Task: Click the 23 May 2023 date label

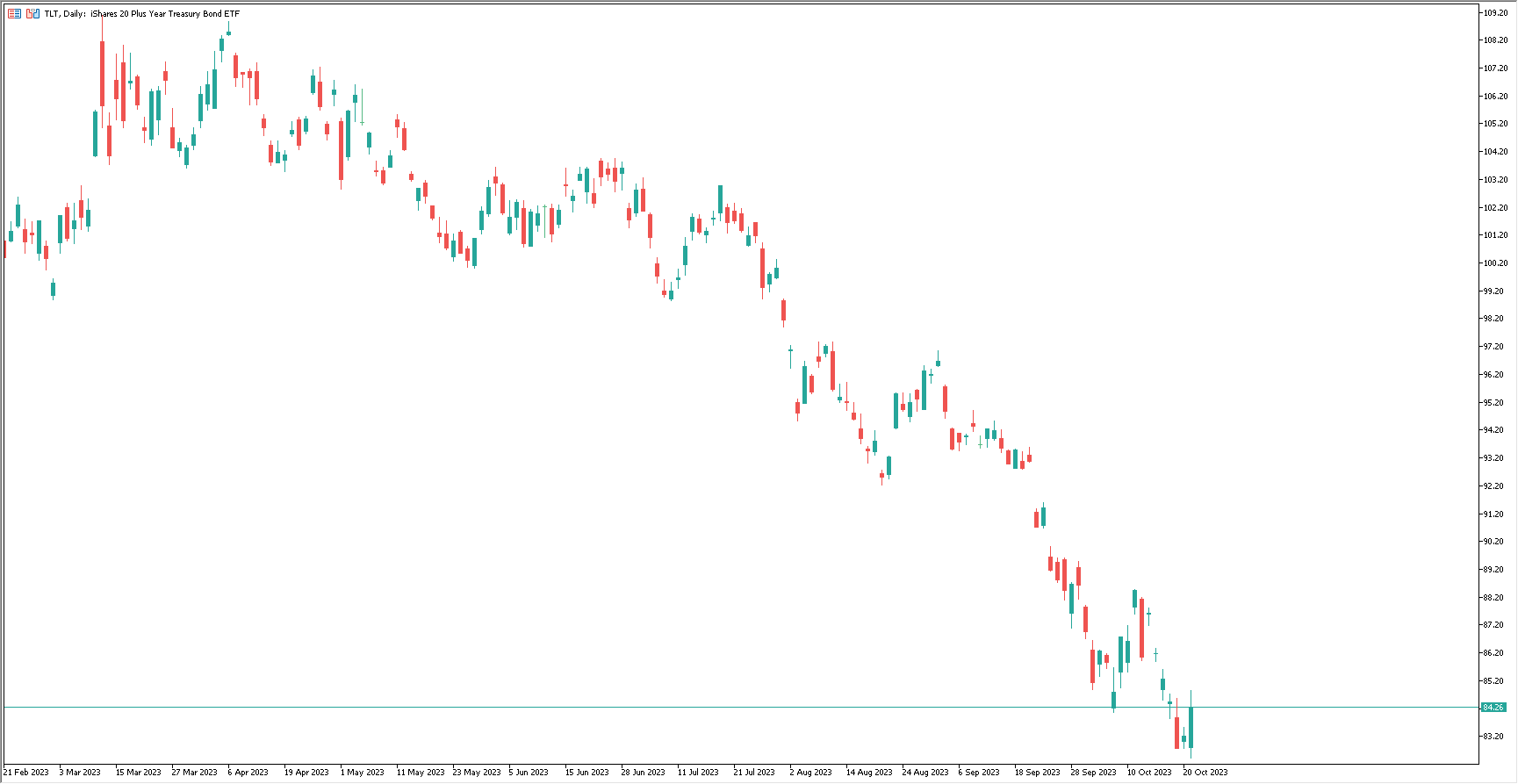Action: point(477,773)
